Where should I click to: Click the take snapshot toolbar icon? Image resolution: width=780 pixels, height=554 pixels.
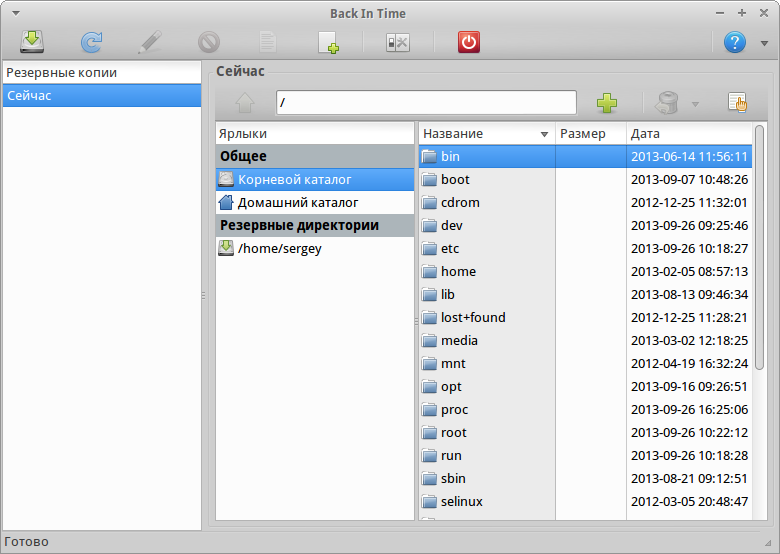pyautogui.click(x=31, y=42)
